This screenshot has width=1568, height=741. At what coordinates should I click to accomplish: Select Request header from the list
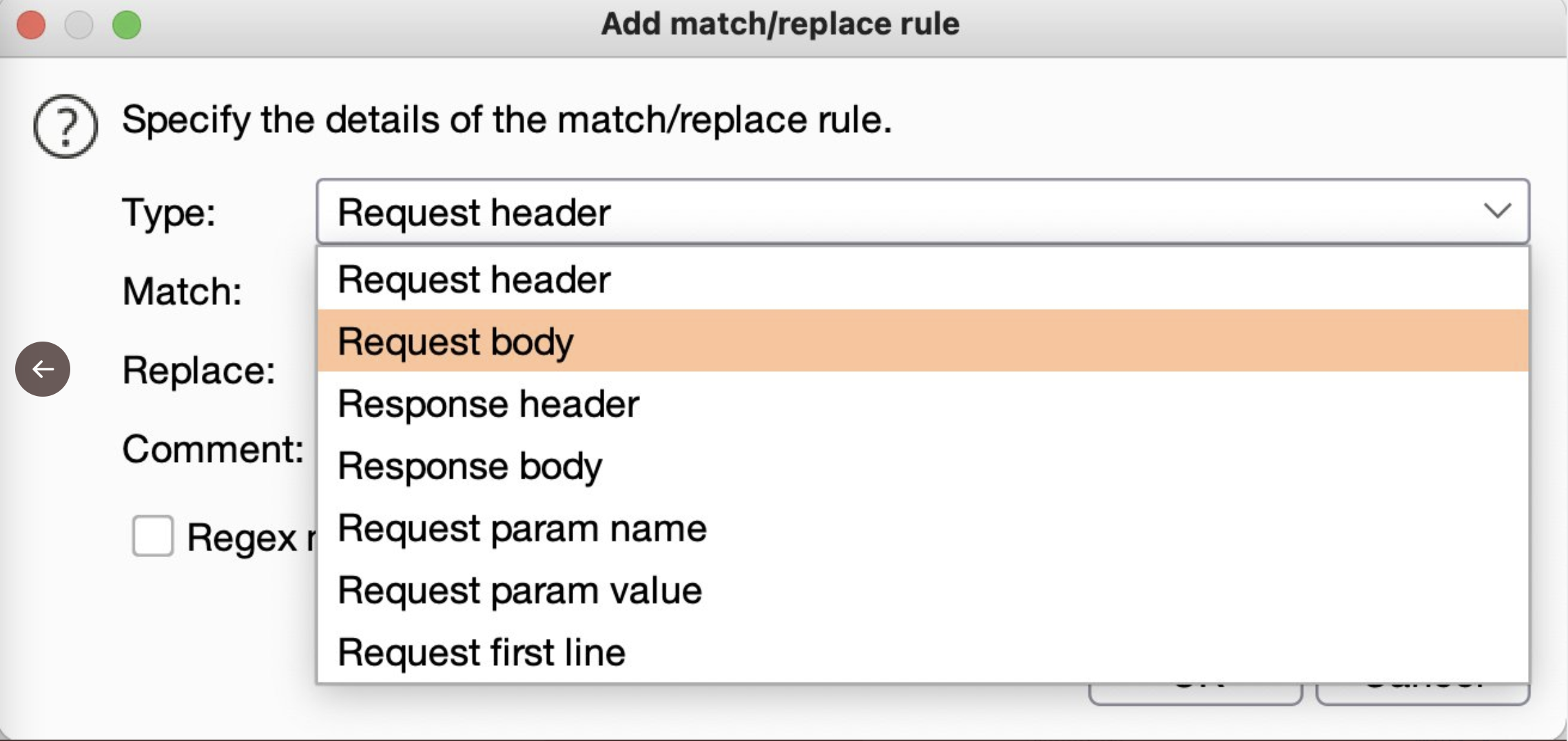(474, 280)
